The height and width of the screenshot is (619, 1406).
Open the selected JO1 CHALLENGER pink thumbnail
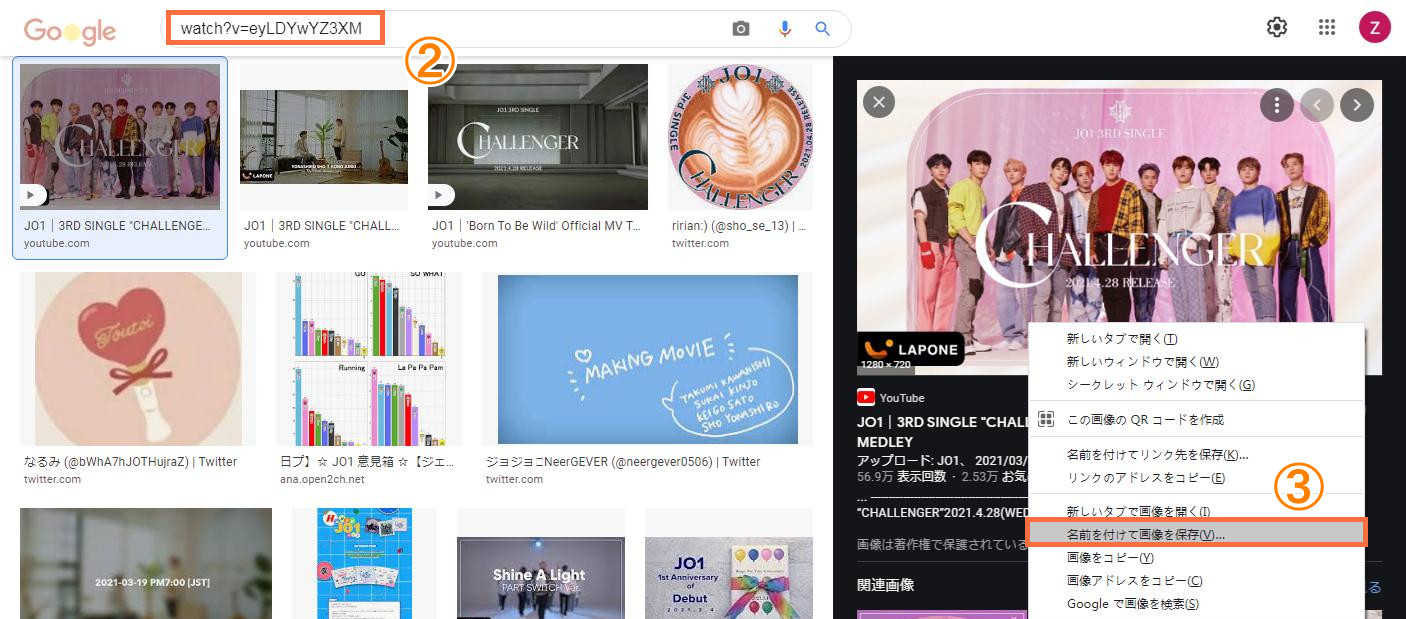tap(120, 137)
